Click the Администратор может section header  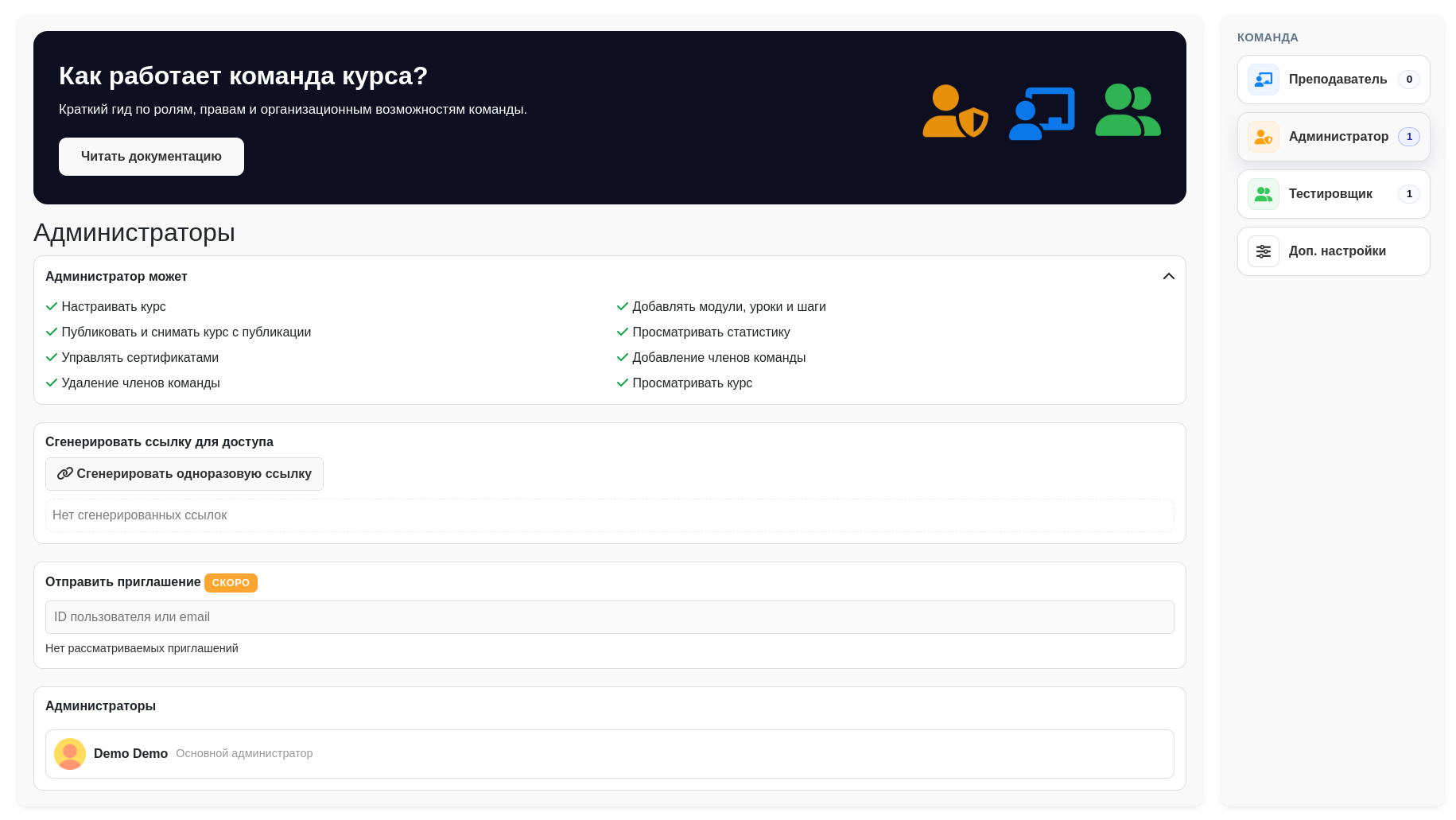[116, 277]
